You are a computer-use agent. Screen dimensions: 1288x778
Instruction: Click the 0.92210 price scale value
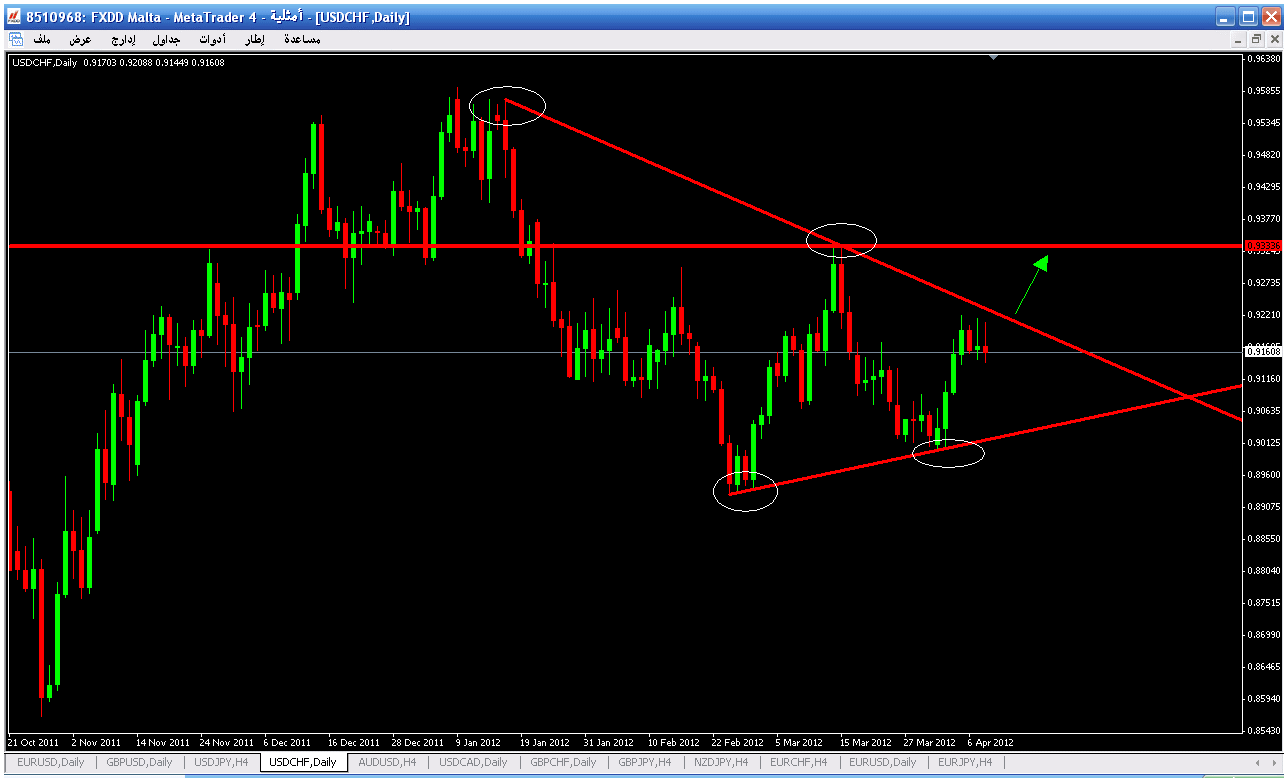point(1263,314)
